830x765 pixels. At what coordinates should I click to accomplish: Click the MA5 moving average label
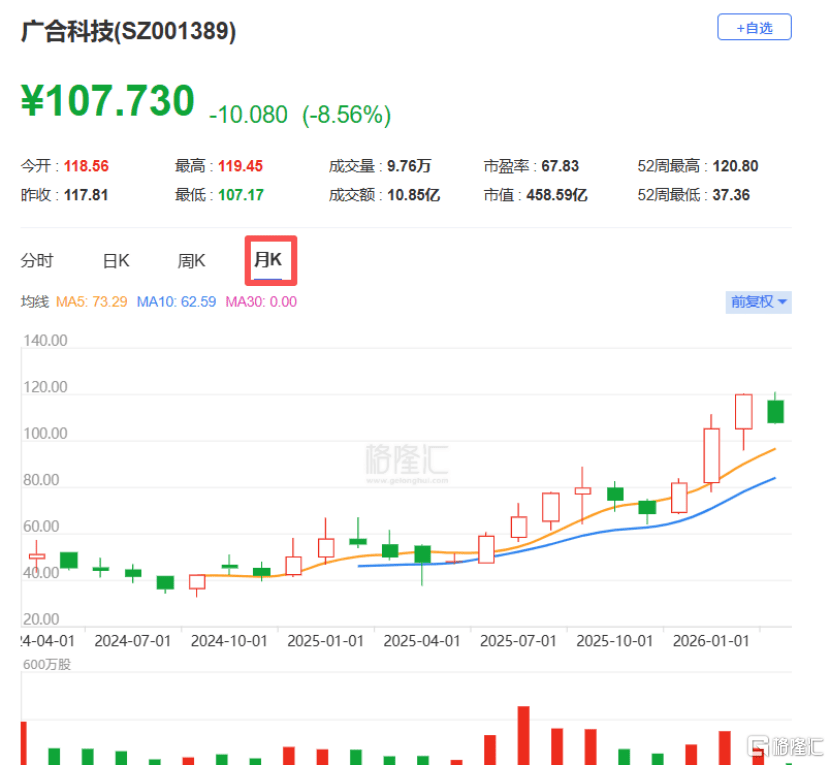[91, 302]
